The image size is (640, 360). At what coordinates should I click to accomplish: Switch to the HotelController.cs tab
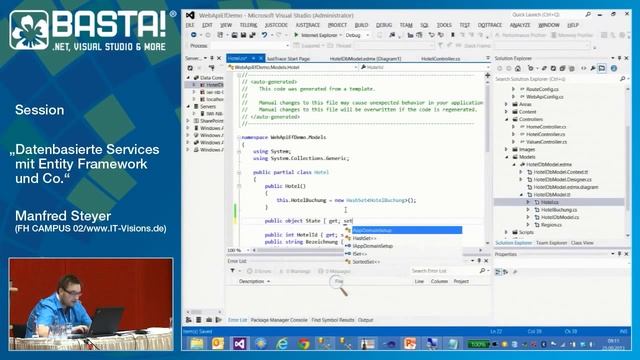[x=440, y=59]
